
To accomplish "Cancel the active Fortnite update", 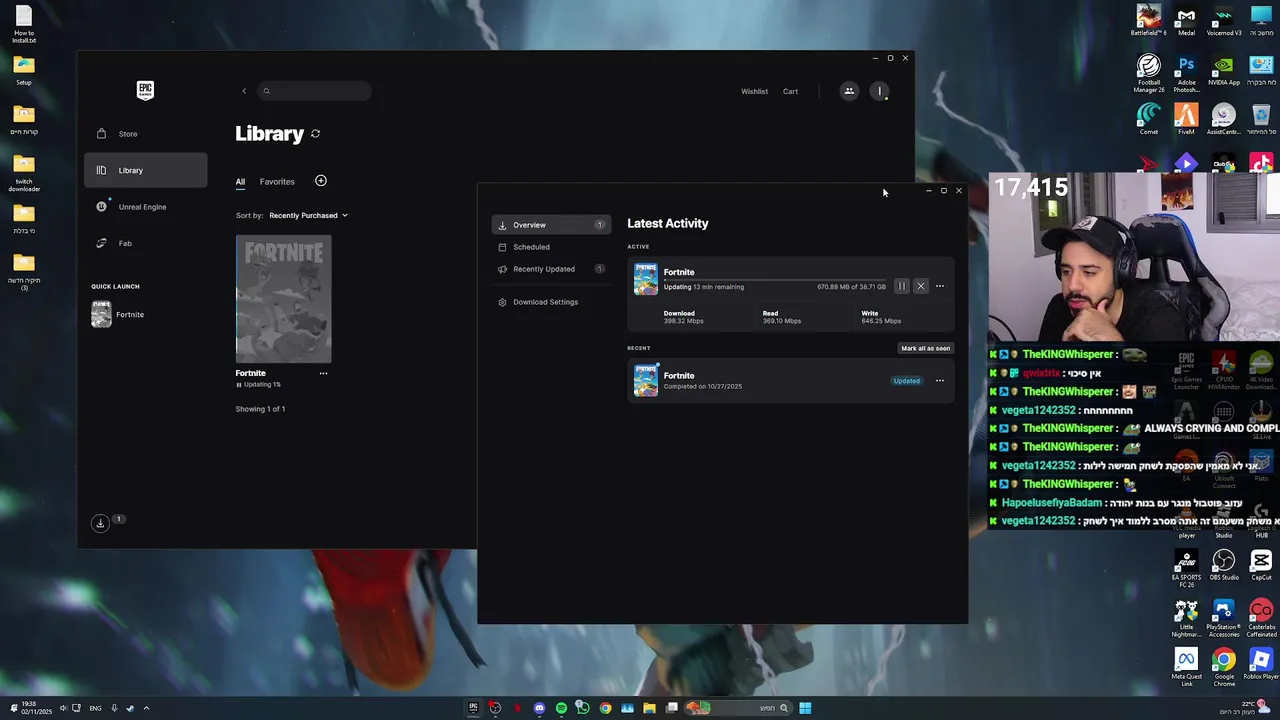I will click(x=921, y=286).
